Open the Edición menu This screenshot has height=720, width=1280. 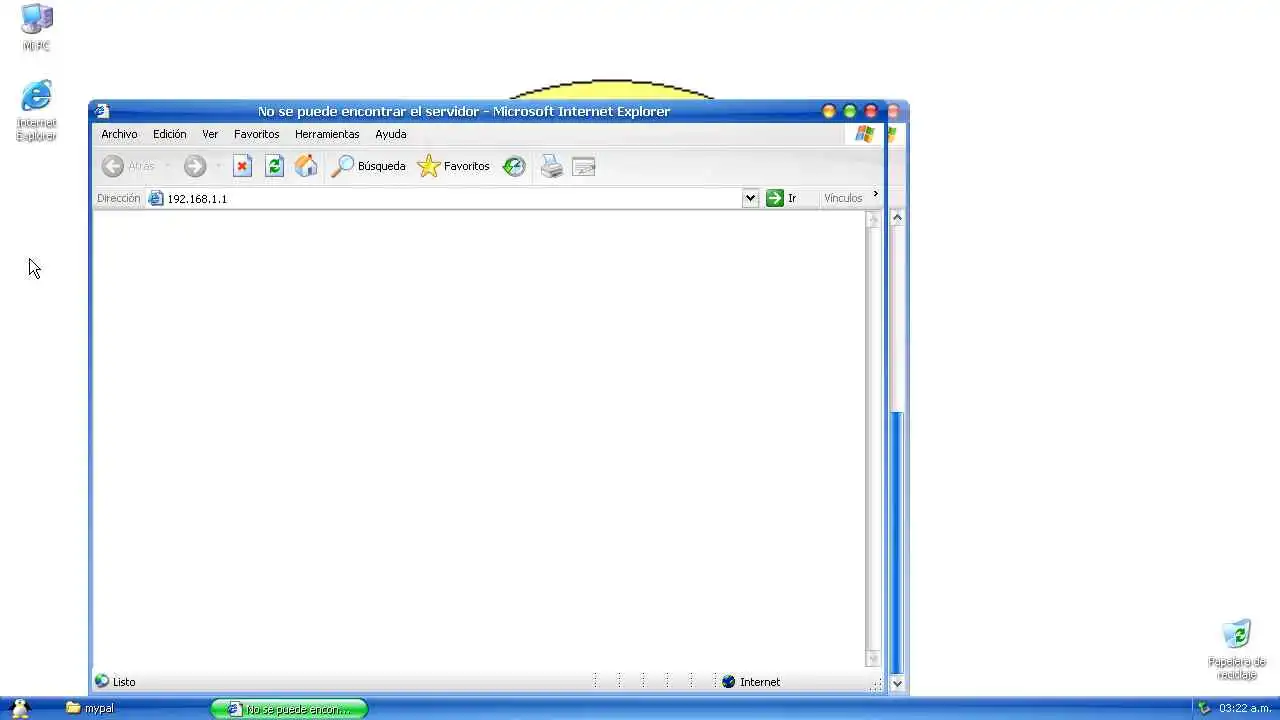(x=170, y=134)
